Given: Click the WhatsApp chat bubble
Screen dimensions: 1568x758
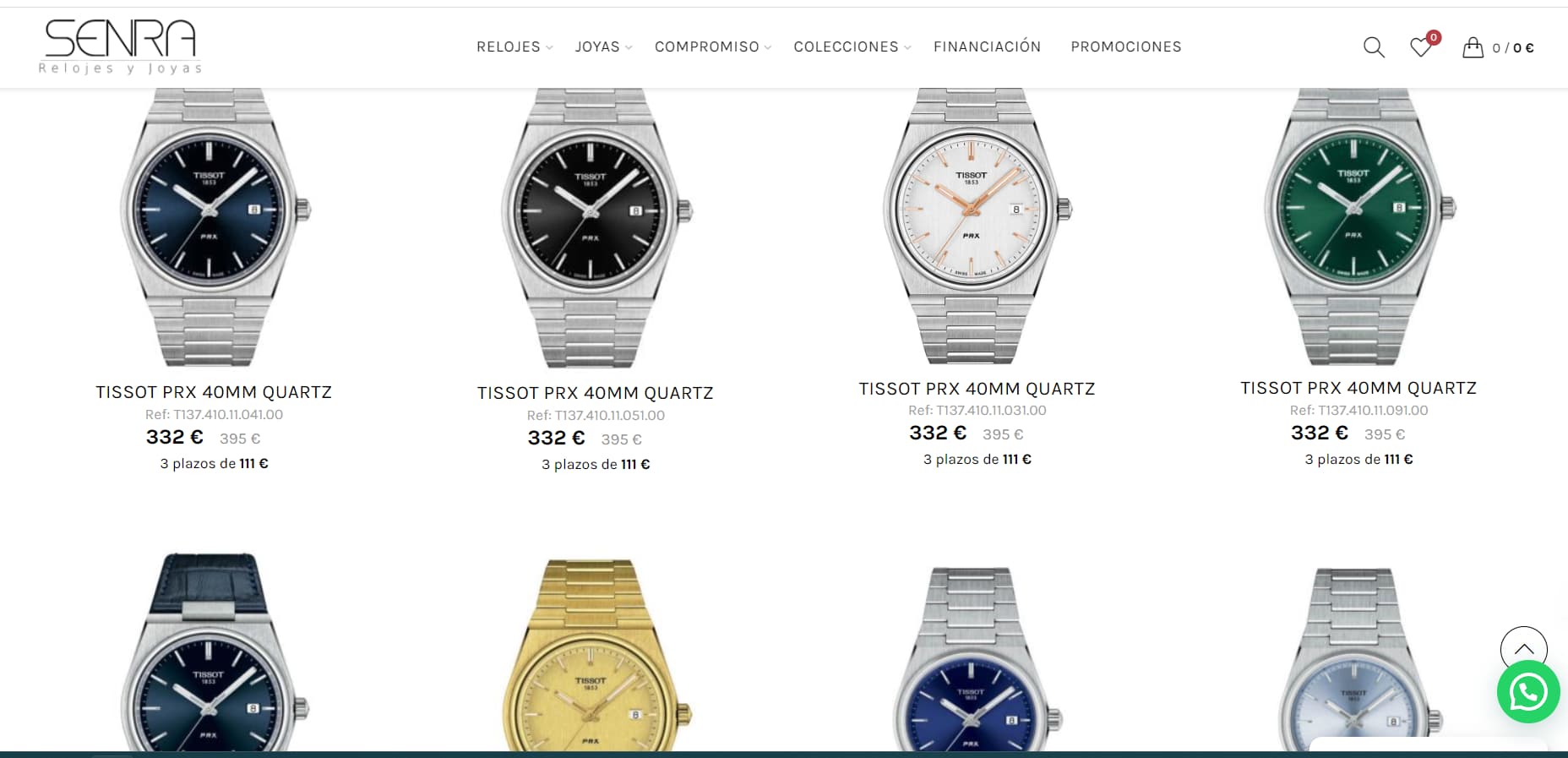Looking at the screenshot, I should [x=1528, y=692].
